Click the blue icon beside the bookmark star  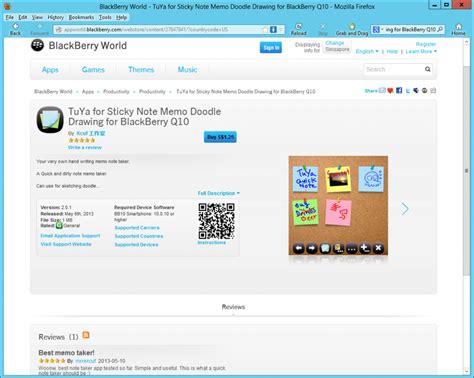point(273,30)
